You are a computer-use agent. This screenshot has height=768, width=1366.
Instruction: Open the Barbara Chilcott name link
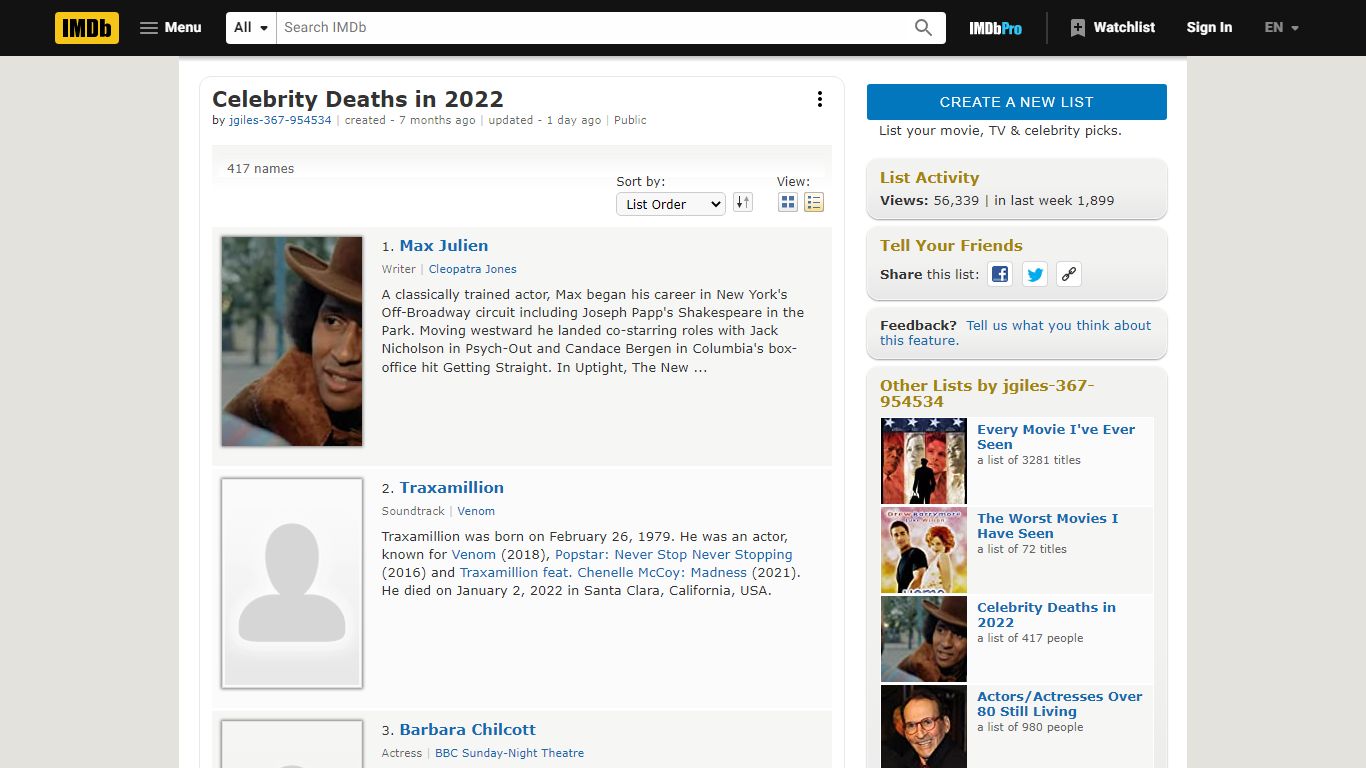click(x=468, y=730)
